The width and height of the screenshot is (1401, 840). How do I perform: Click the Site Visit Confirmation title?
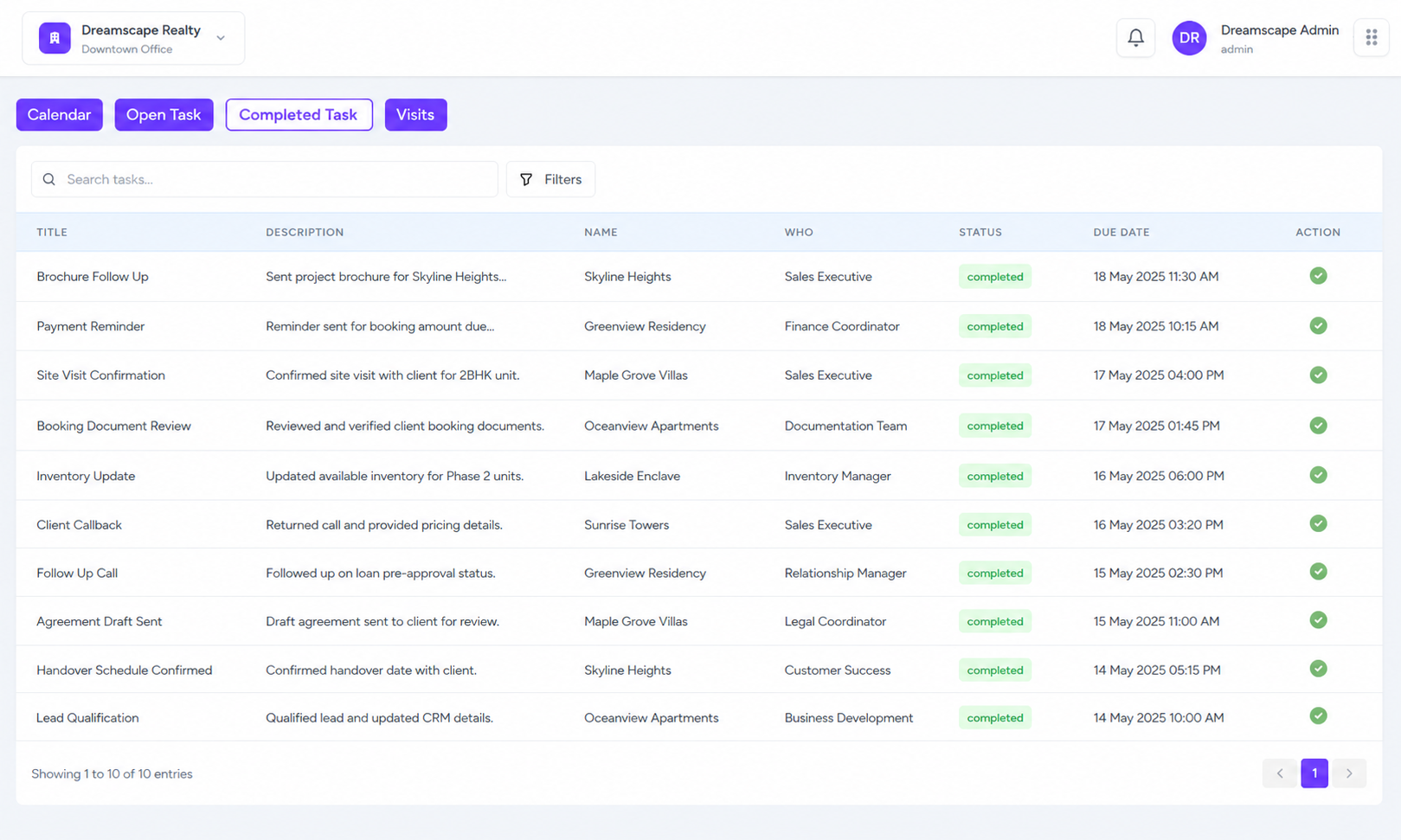click(x=100, y=375)
